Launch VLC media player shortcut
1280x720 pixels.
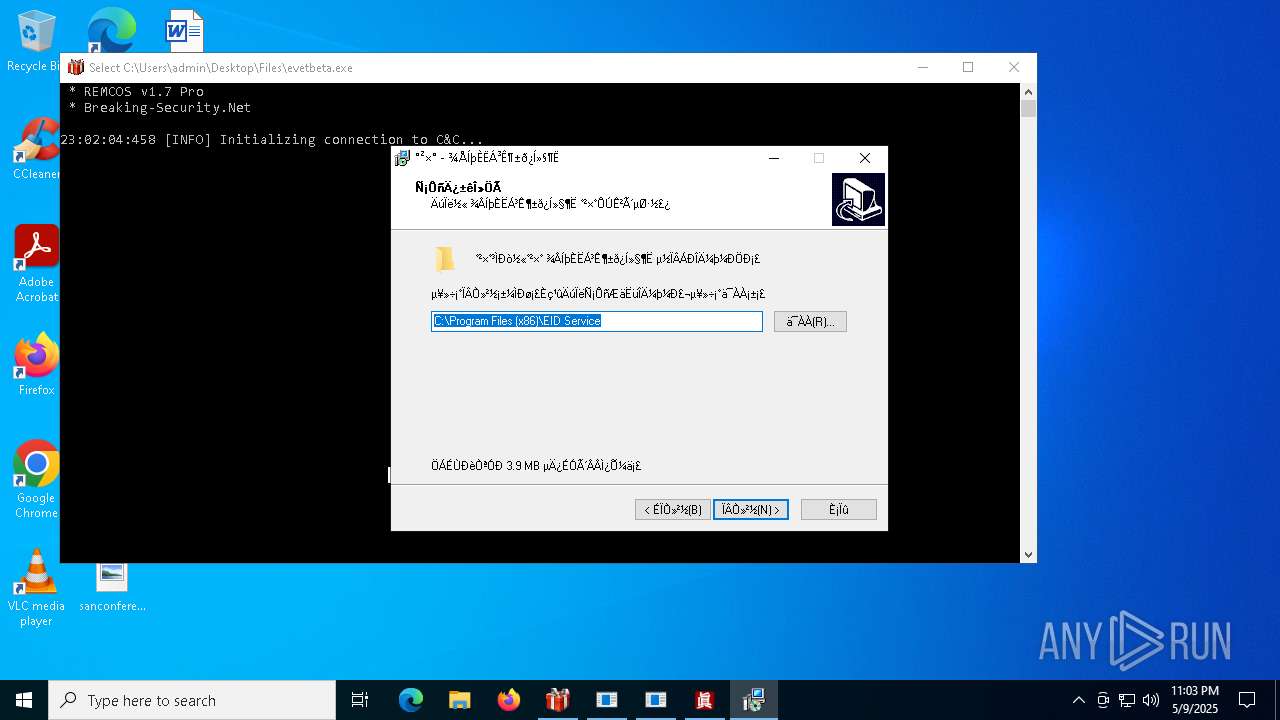(36, 588)
